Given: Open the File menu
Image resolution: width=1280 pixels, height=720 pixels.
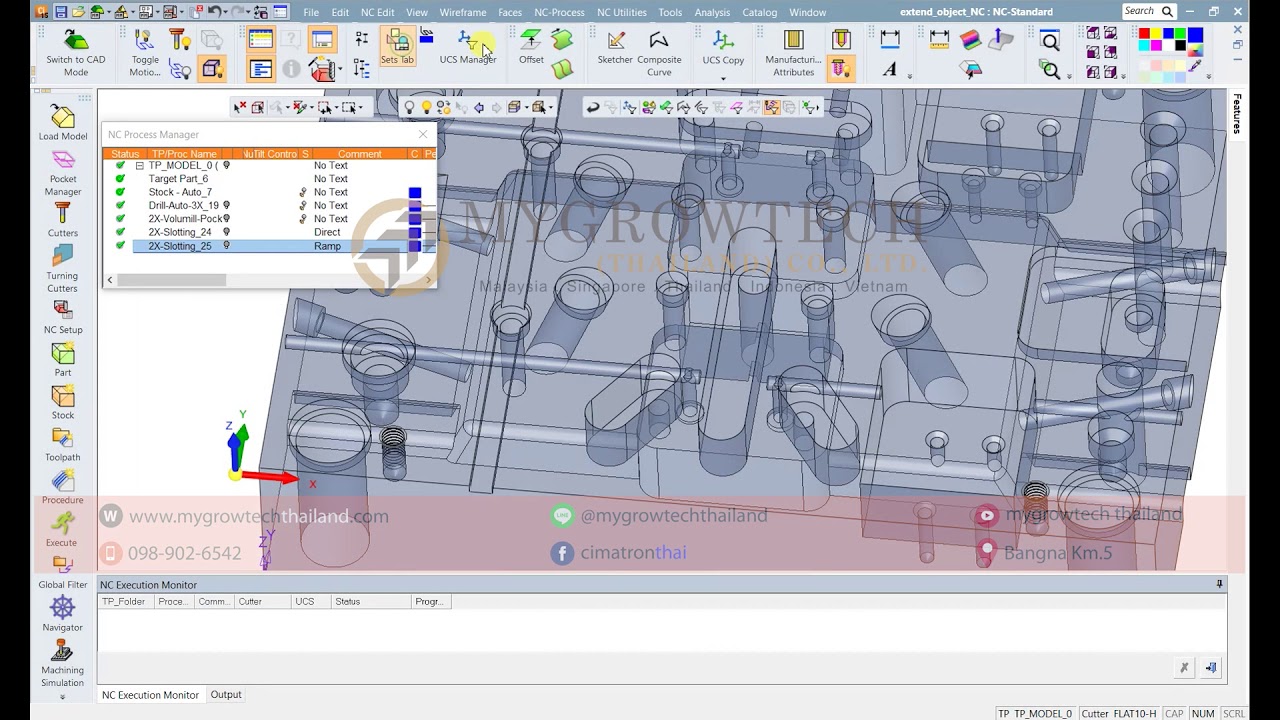Looking at the screenshot, I should pos(311,12).
